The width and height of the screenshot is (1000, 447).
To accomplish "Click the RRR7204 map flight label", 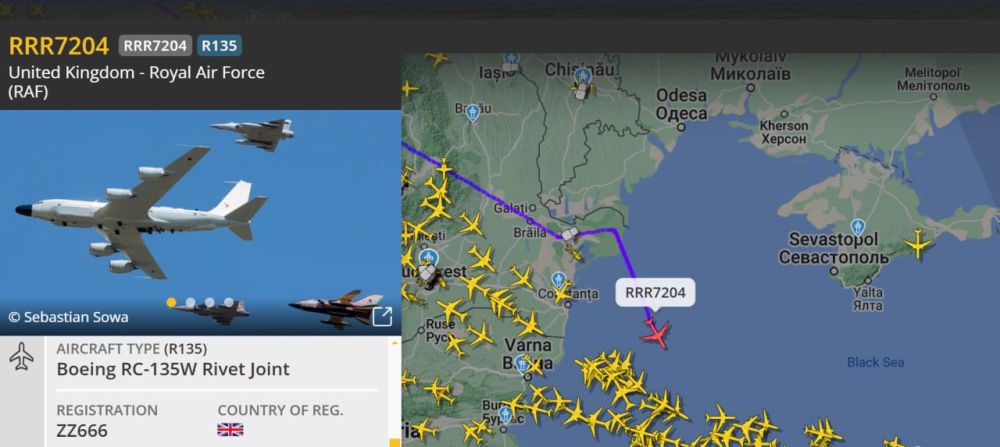I will pyautogui.click(x=656, y=293).
